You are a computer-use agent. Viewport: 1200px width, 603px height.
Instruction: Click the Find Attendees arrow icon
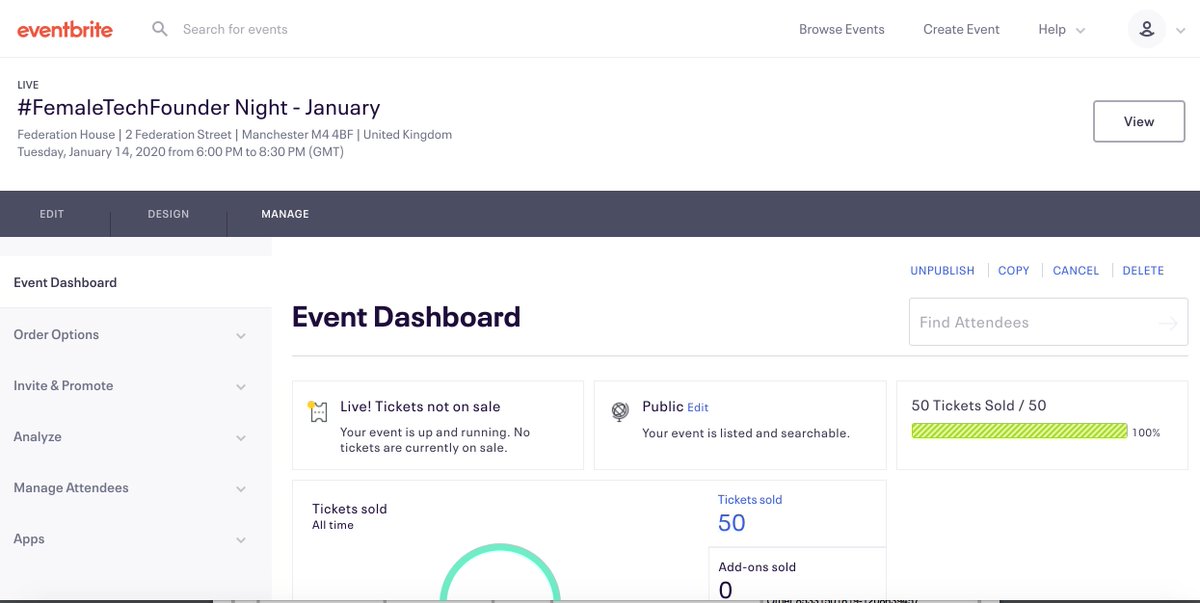(1168, 323)
